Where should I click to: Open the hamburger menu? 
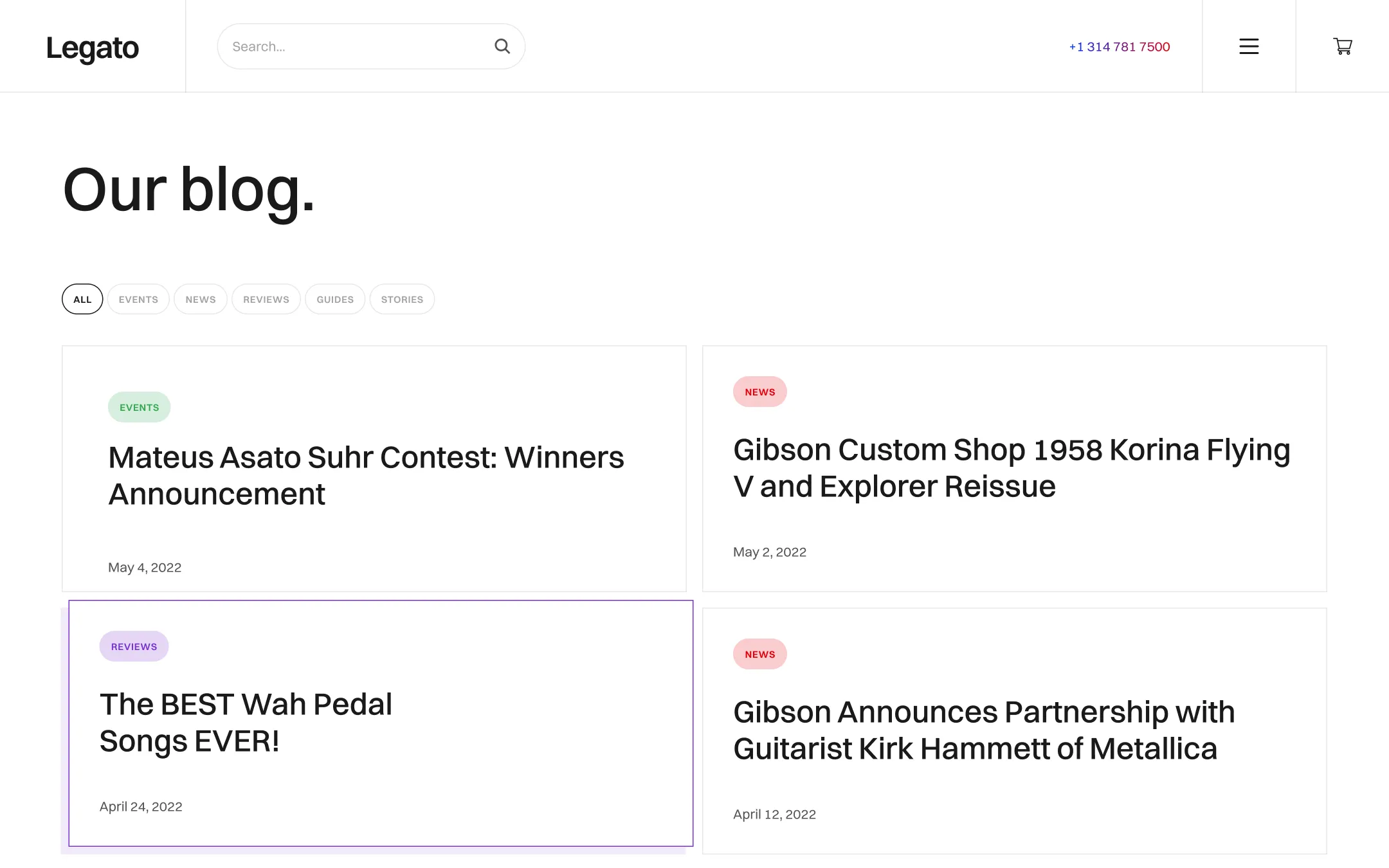coord(1249,46)
